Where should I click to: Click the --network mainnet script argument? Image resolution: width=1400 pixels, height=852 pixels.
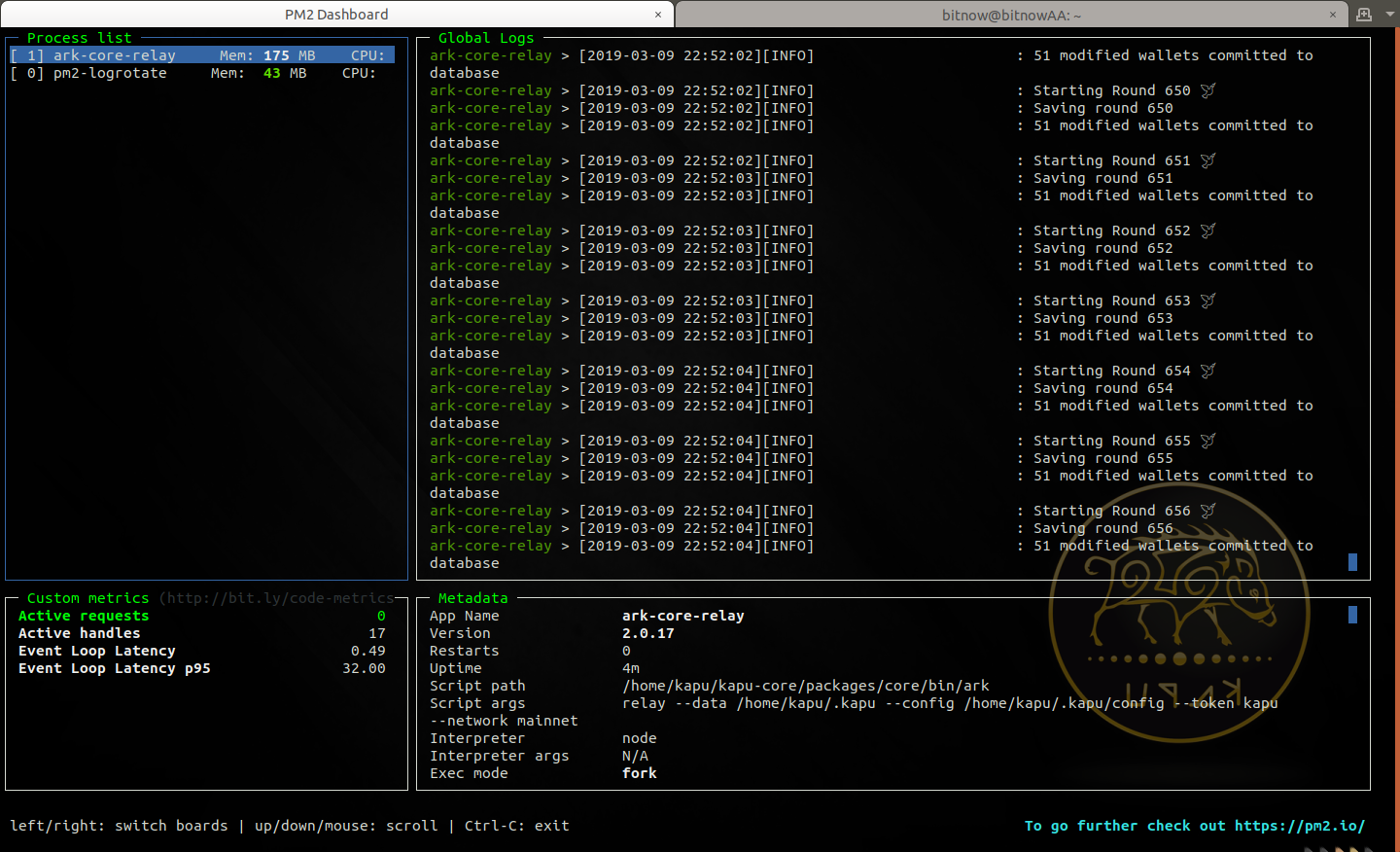504,721
